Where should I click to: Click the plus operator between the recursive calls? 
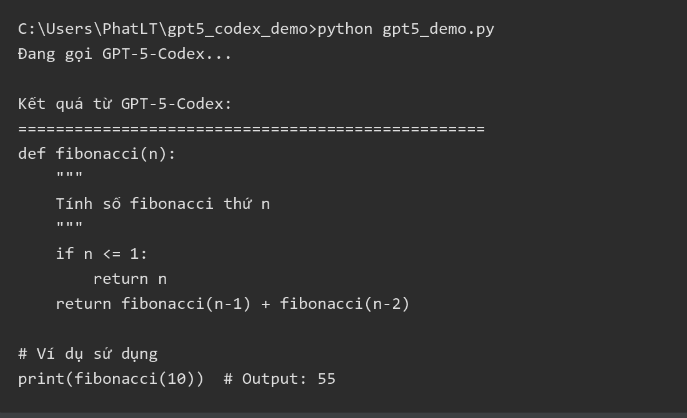[x=265, y=303]
